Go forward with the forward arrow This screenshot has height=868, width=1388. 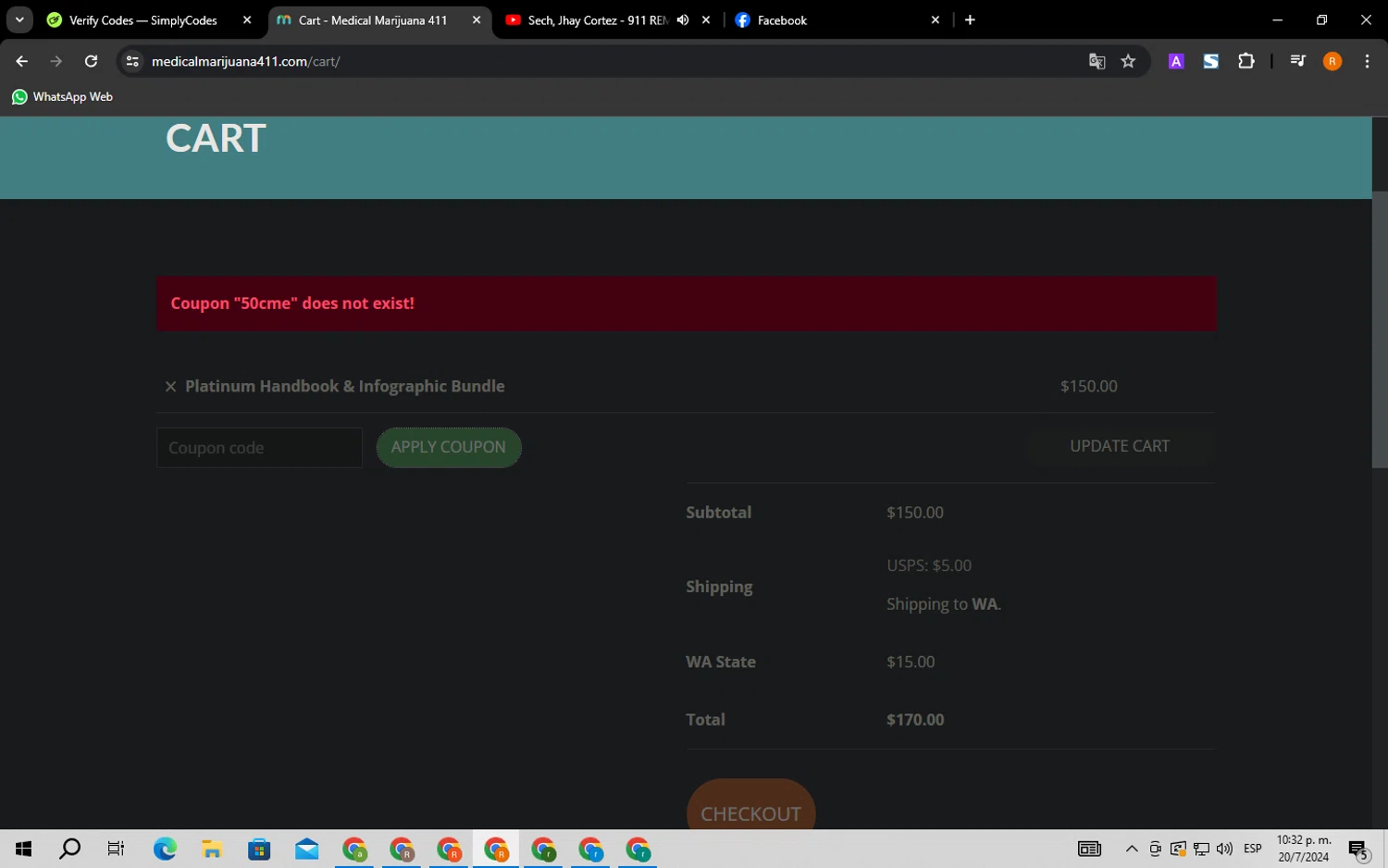click(x=56, y=61)
